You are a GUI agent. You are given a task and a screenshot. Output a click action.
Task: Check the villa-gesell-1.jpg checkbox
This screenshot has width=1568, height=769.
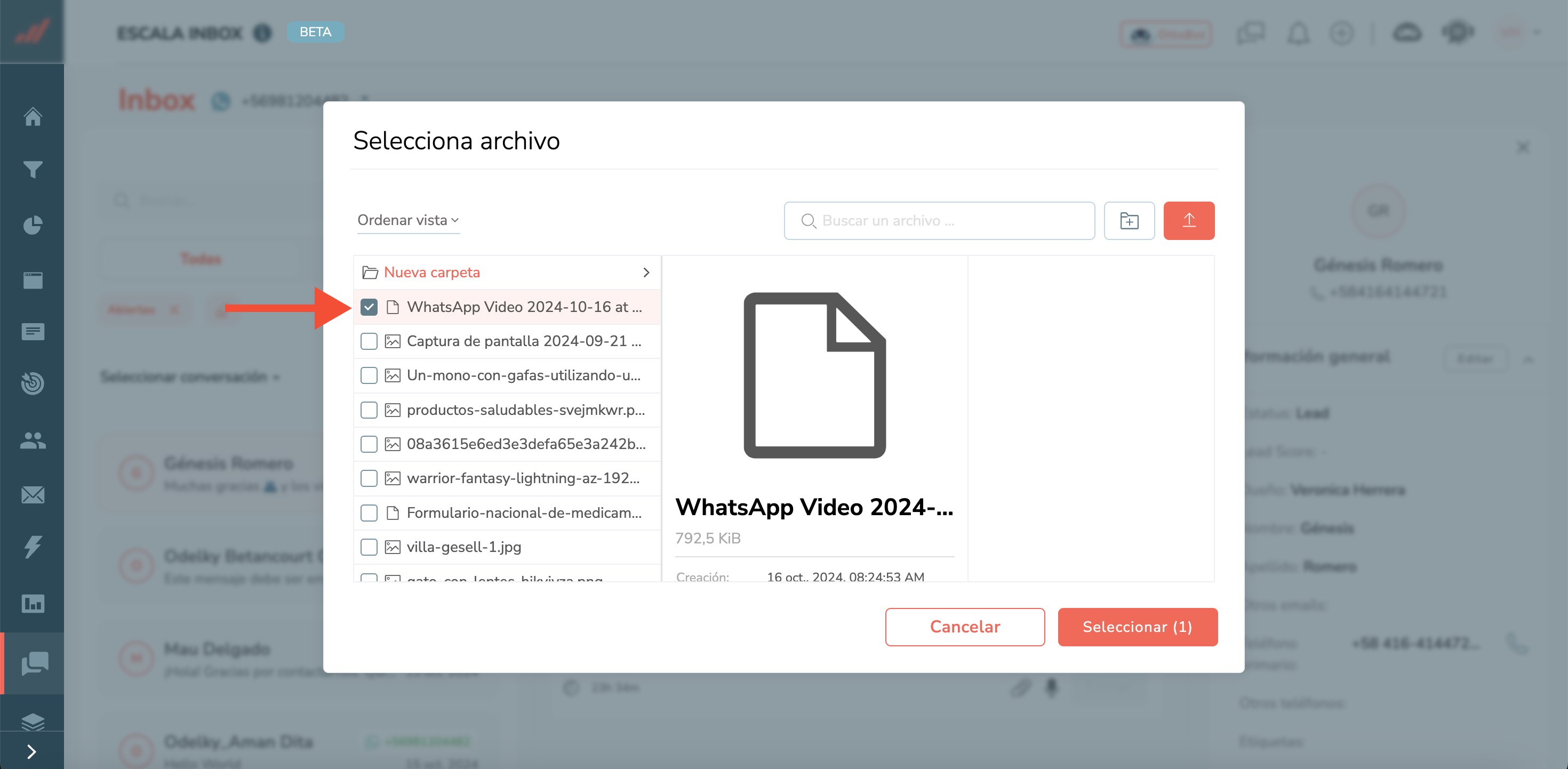tap(369, 547)
